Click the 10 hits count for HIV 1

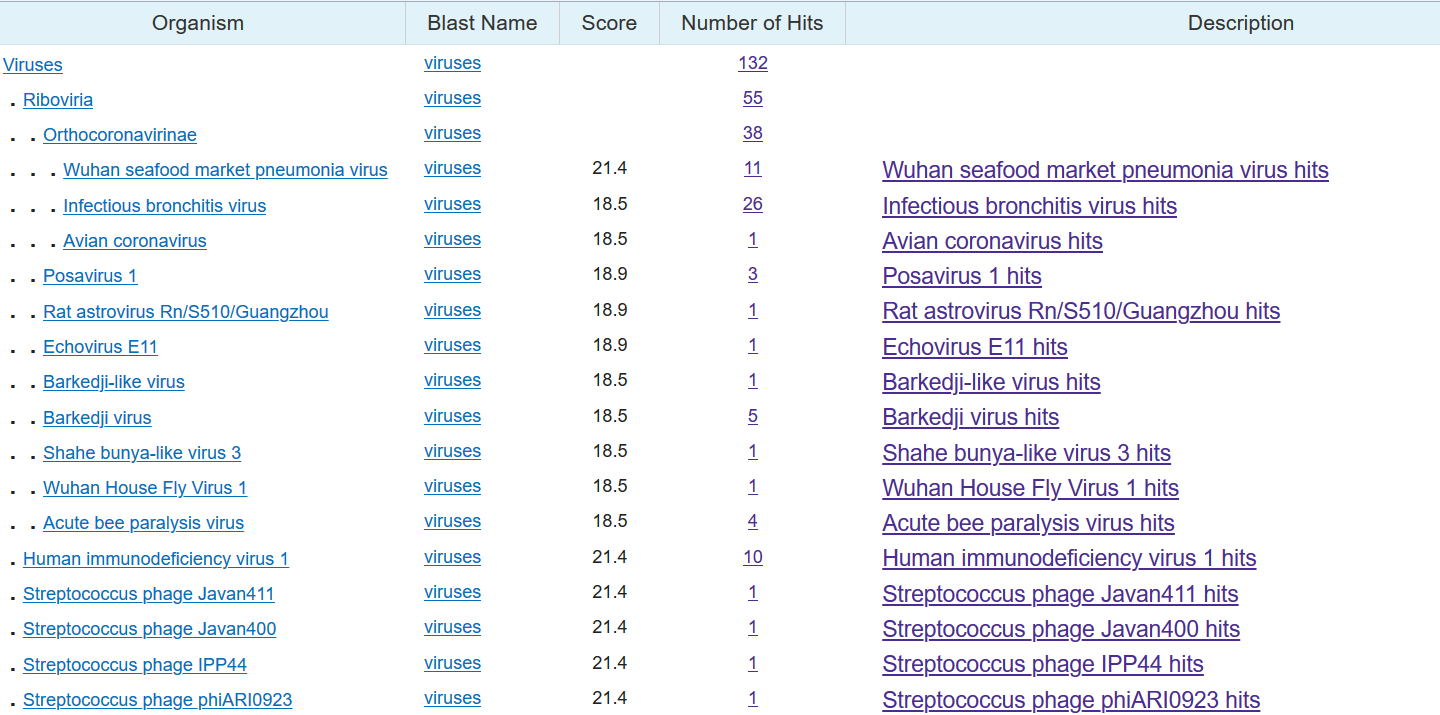tap(753, 557)
